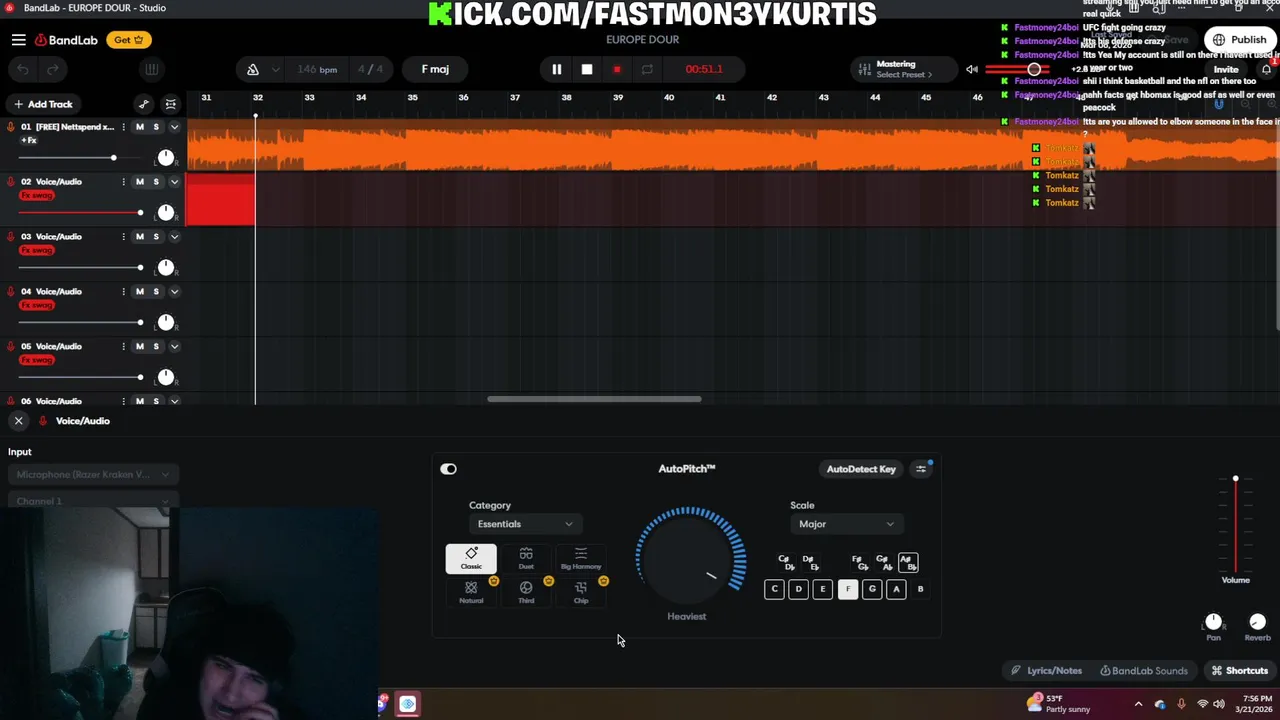Select the Chip AutoPitch effect
This screenshot has width=1280, height=720.
[581, 592]
